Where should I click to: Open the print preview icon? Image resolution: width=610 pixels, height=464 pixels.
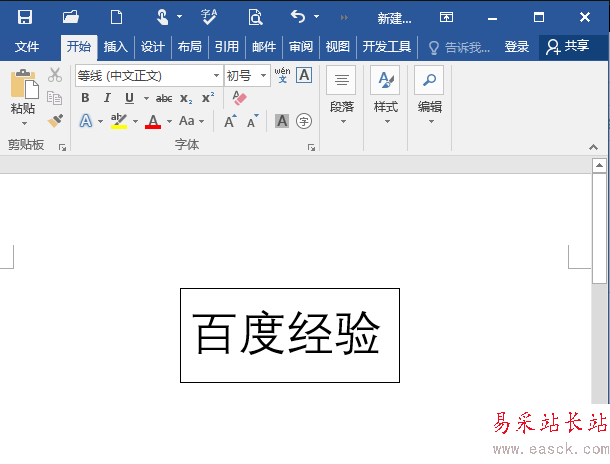click(255, 17)
